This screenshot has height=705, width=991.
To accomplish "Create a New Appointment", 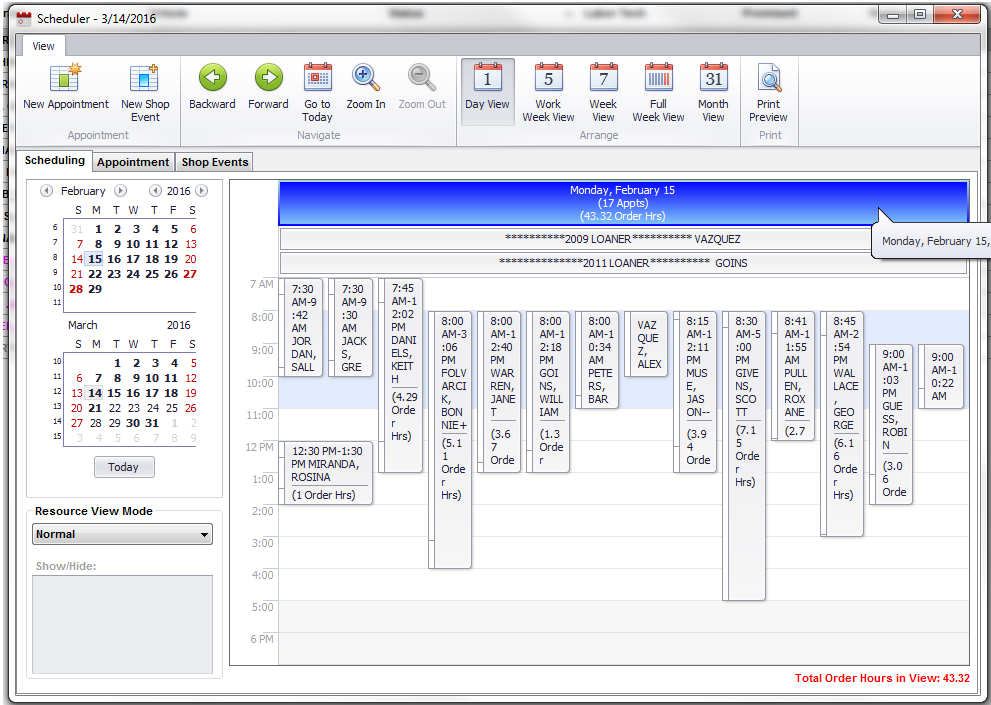I will (x=65, y=89).
